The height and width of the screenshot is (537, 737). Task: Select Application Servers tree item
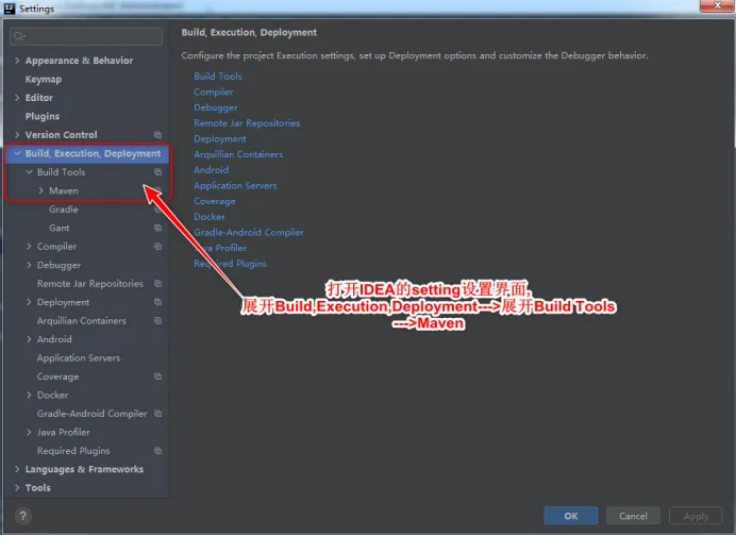click(78, 358)
